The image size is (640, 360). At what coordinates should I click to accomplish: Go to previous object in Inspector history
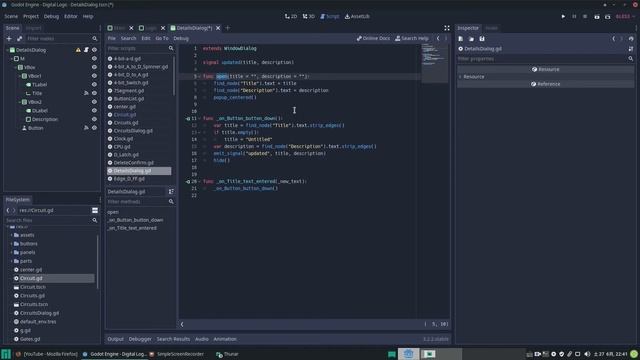tap(613, 38)
